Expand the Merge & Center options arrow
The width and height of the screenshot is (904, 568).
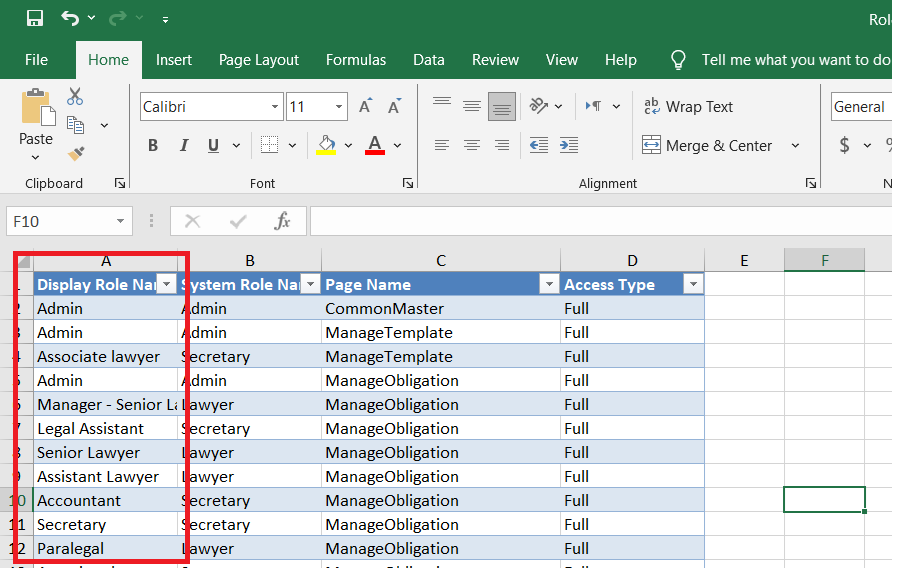point(796,146)
